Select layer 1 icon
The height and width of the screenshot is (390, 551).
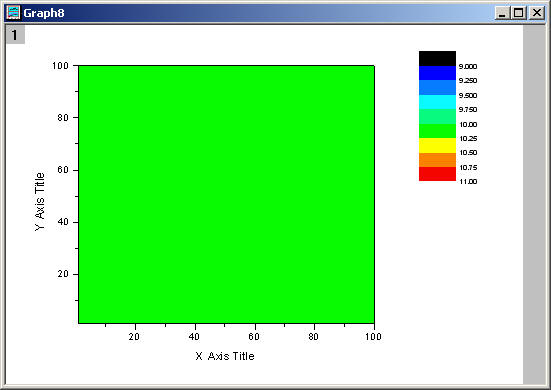[x=15, y=35]
